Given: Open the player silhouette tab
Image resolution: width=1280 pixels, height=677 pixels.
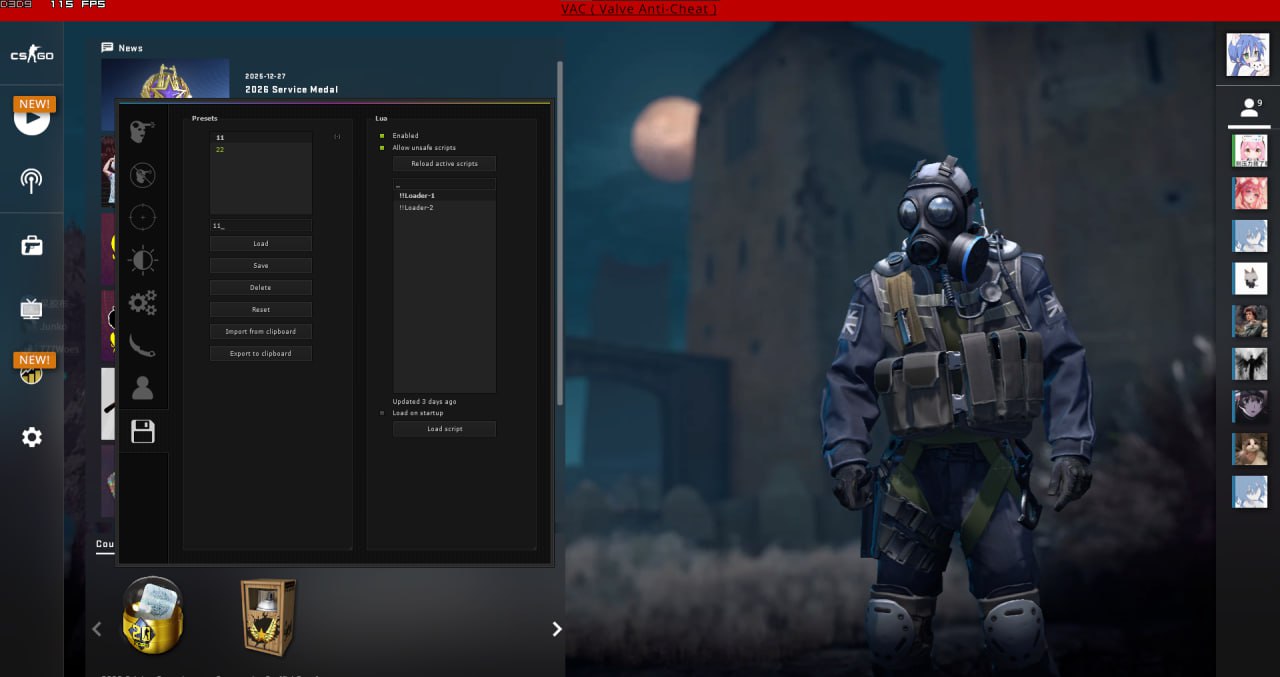Looking at the screenshot, I should click(143, 388).
